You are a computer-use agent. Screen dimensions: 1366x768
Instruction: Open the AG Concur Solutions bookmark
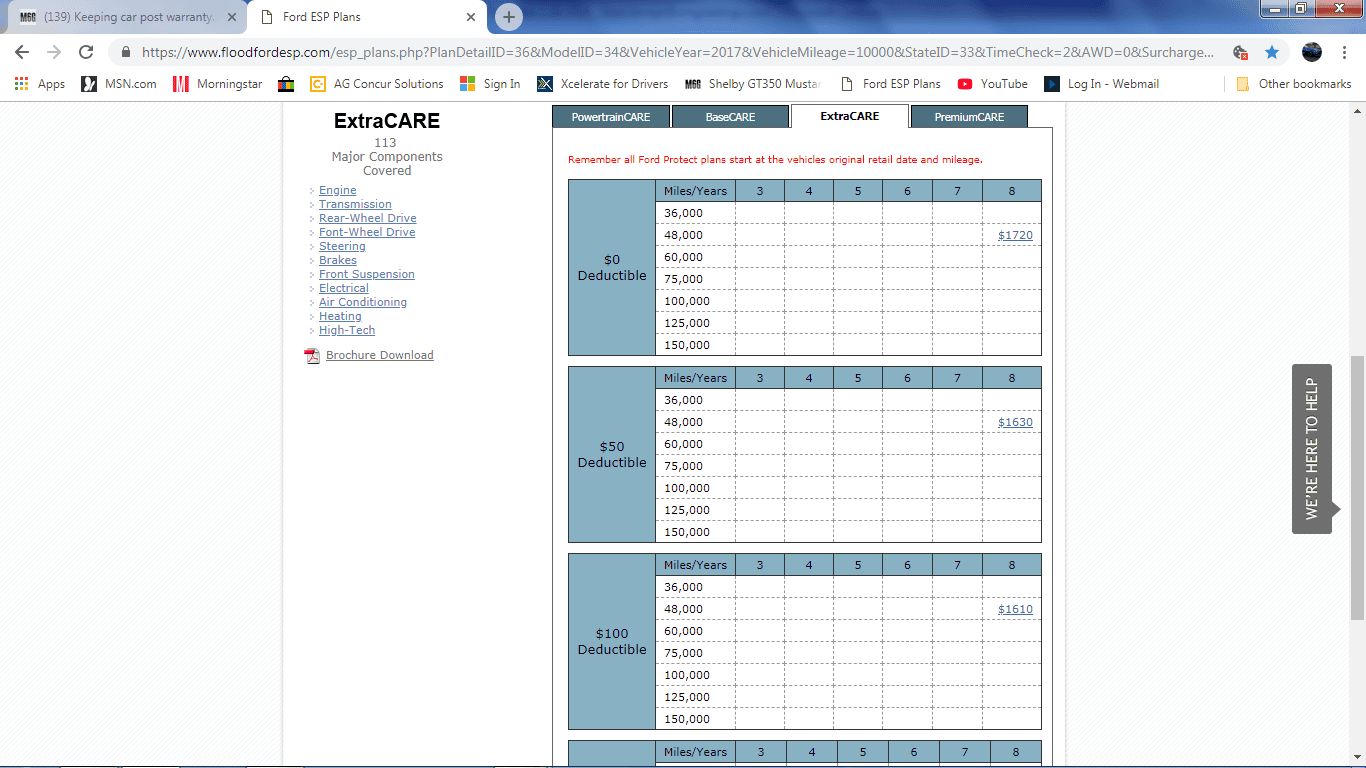376,84
